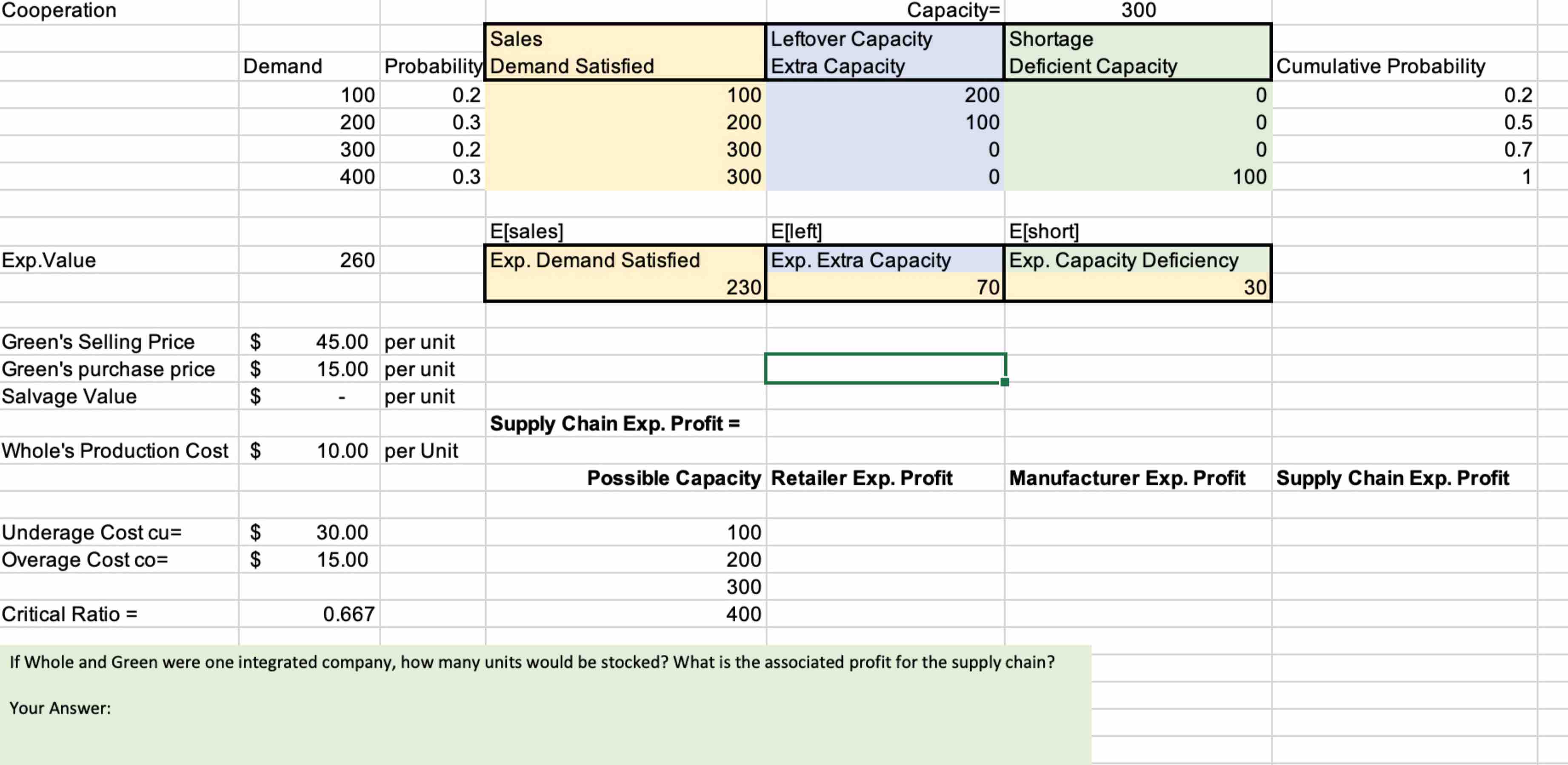Select possible capacity cell showing 400
The width and height of the screenshot is (1568, 765).
pyautogui.click(x=625, y=614)
